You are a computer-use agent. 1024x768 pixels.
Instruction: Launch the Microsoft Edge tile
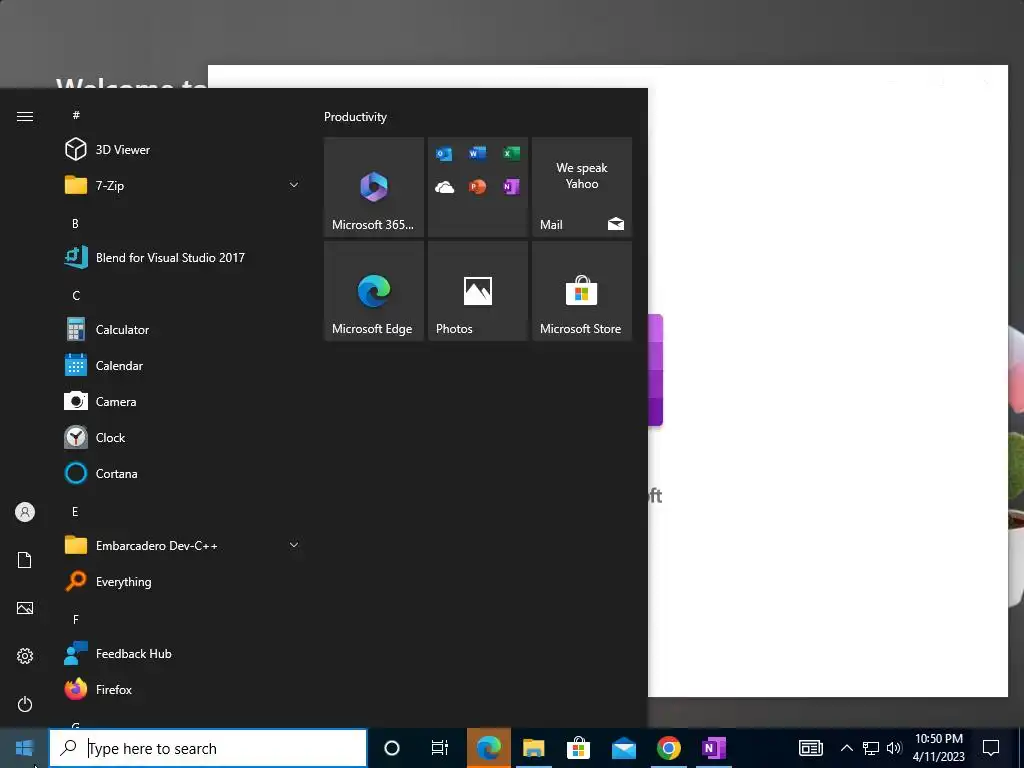[374, 291]
